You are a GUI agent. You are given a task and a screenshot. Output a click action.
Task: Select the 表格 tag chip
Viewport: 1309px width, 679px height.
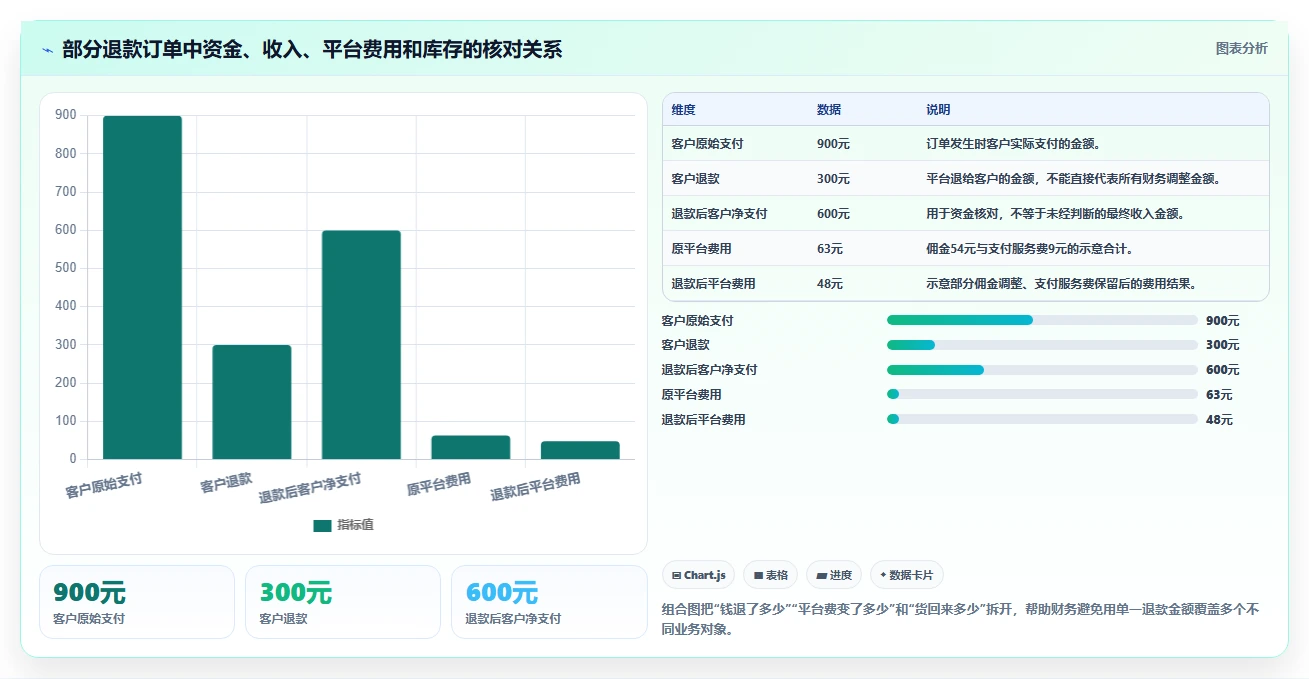[x=770, y=575]
